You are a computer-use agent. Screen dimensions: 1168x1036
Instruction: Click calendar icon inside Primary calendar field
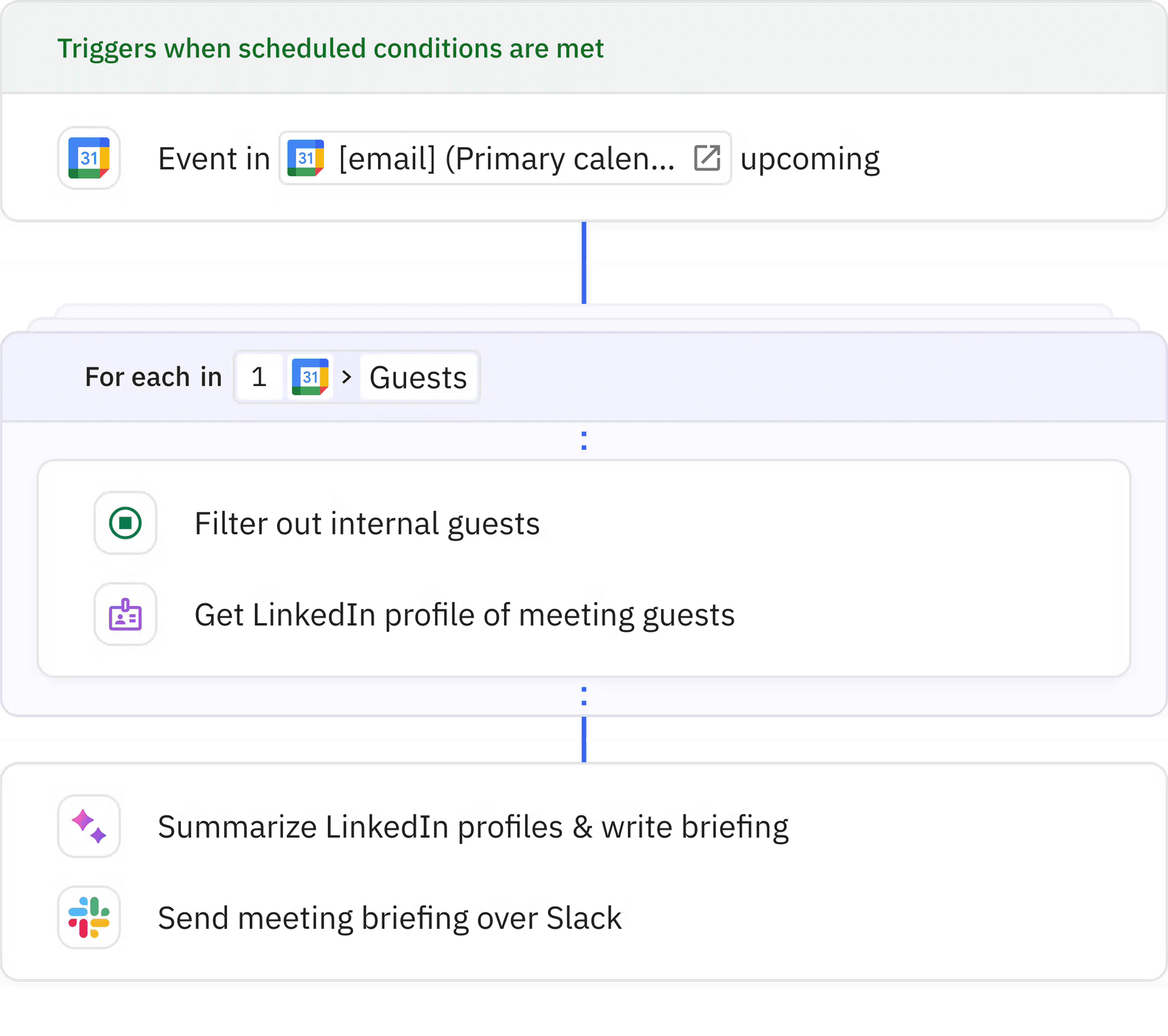pyautogui.click(x=305, y=158)
